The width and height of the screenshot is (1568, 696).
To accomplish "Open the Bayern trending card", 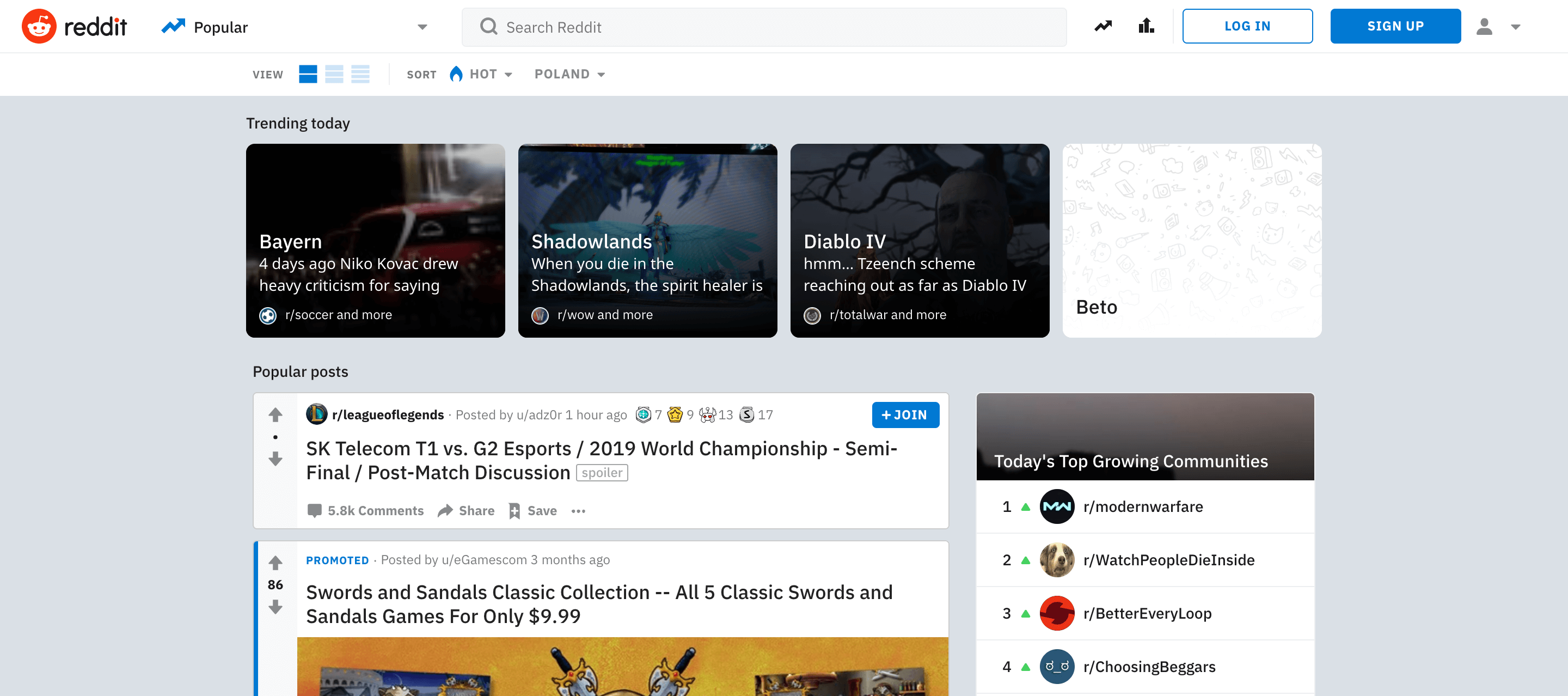I will pos(375,241).
